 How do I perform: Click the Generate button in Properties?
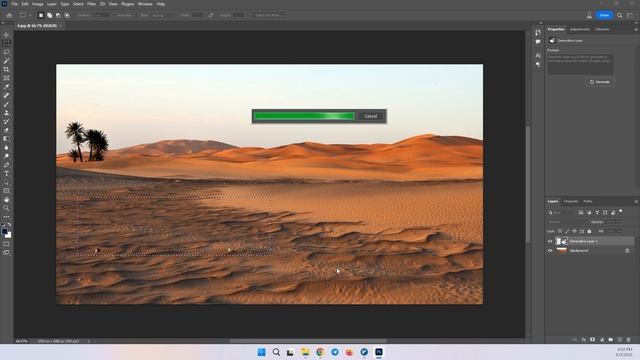point(600,82)
